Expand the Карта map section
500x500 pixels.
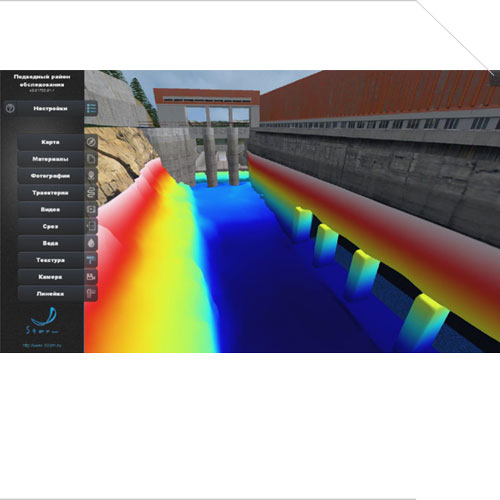50,142
